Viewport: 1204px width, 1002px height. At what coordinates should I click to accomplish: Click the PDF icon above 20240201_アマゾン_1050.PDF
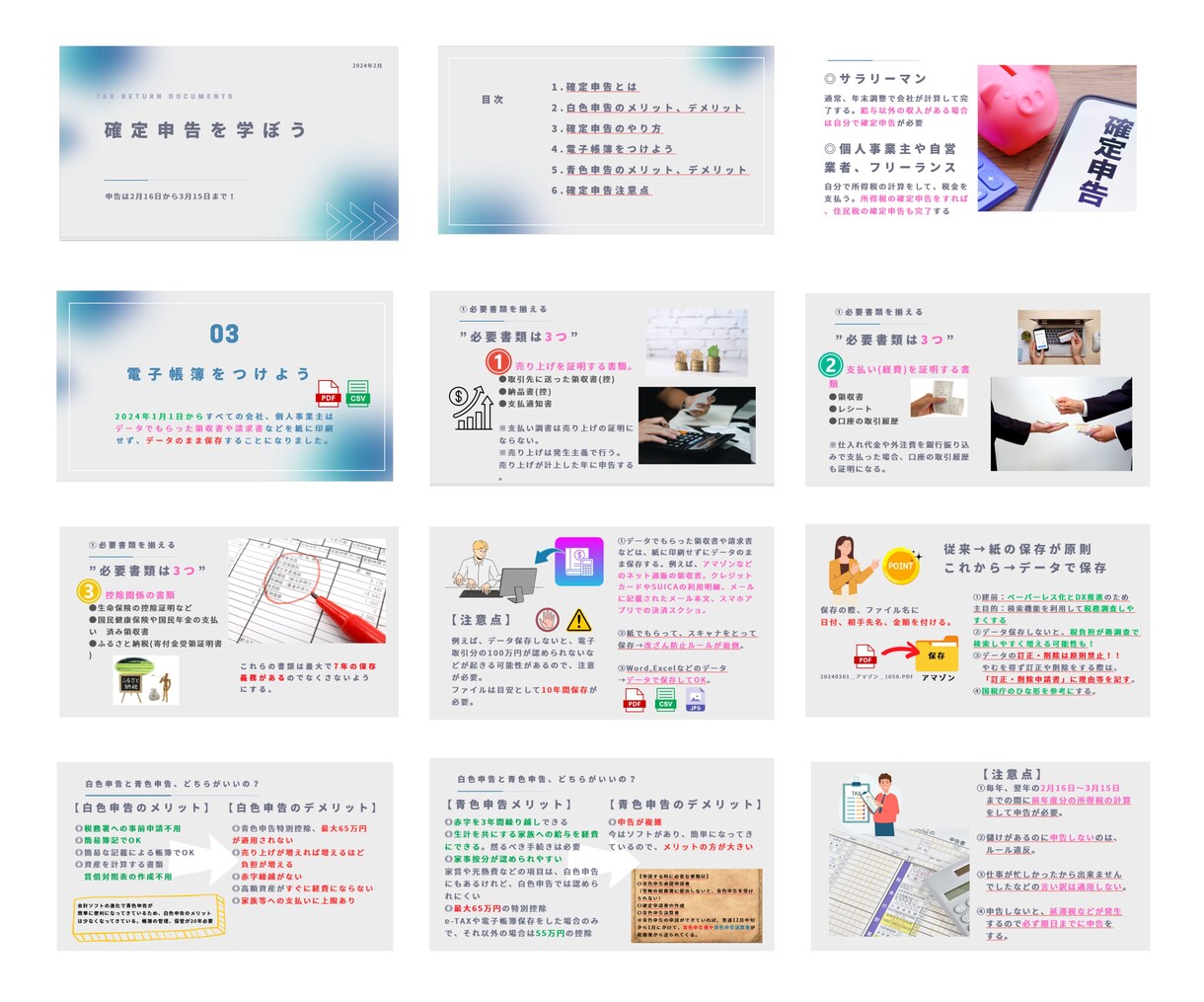(865, 655)
